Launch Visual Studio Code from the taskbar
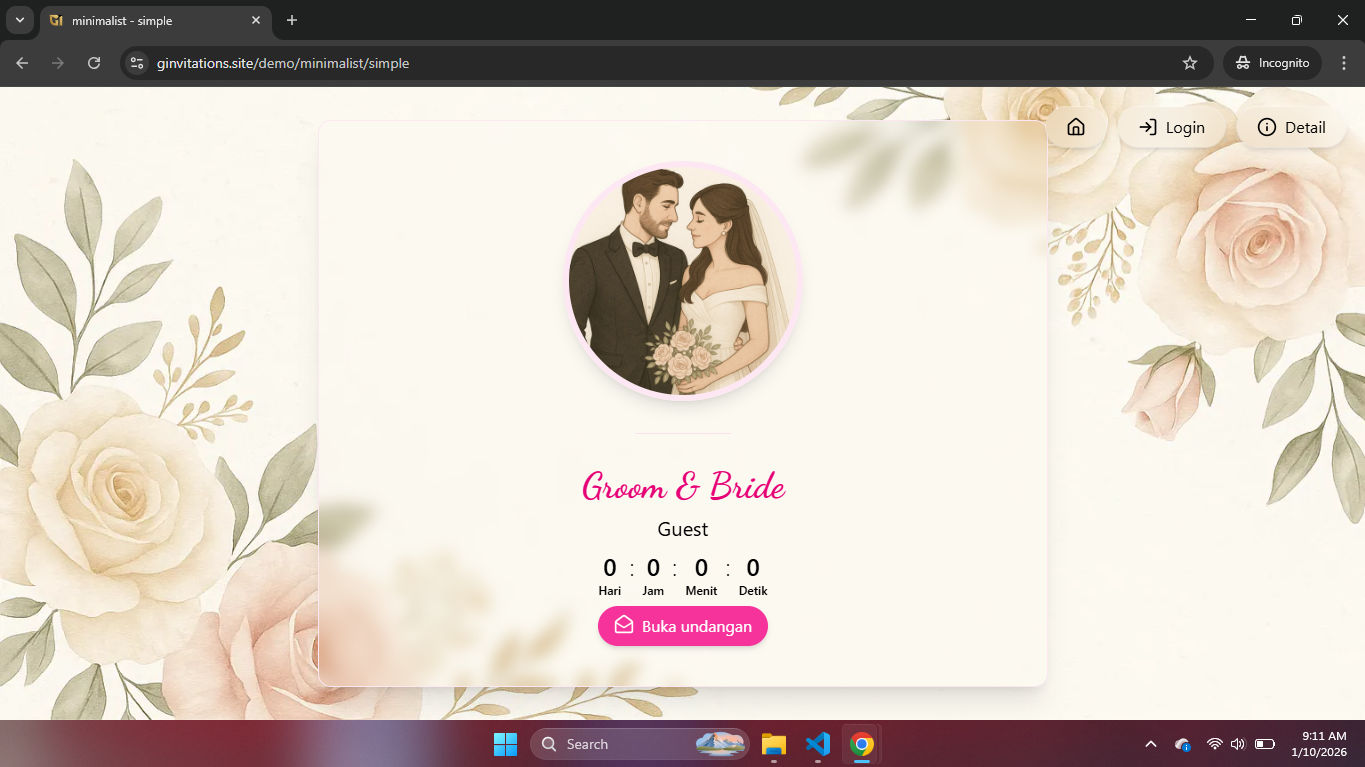Screen dimensions: 1365x767 pyautogui.click(x=817, y=743)
